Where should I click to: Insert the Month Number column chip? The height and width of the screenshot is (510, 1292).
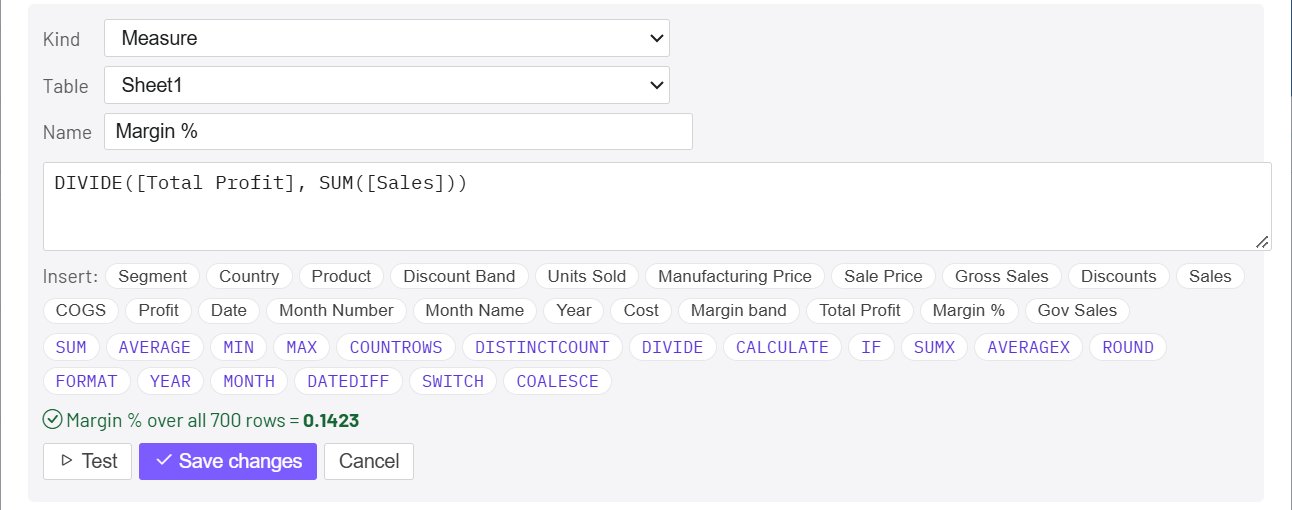pos(336,310)
